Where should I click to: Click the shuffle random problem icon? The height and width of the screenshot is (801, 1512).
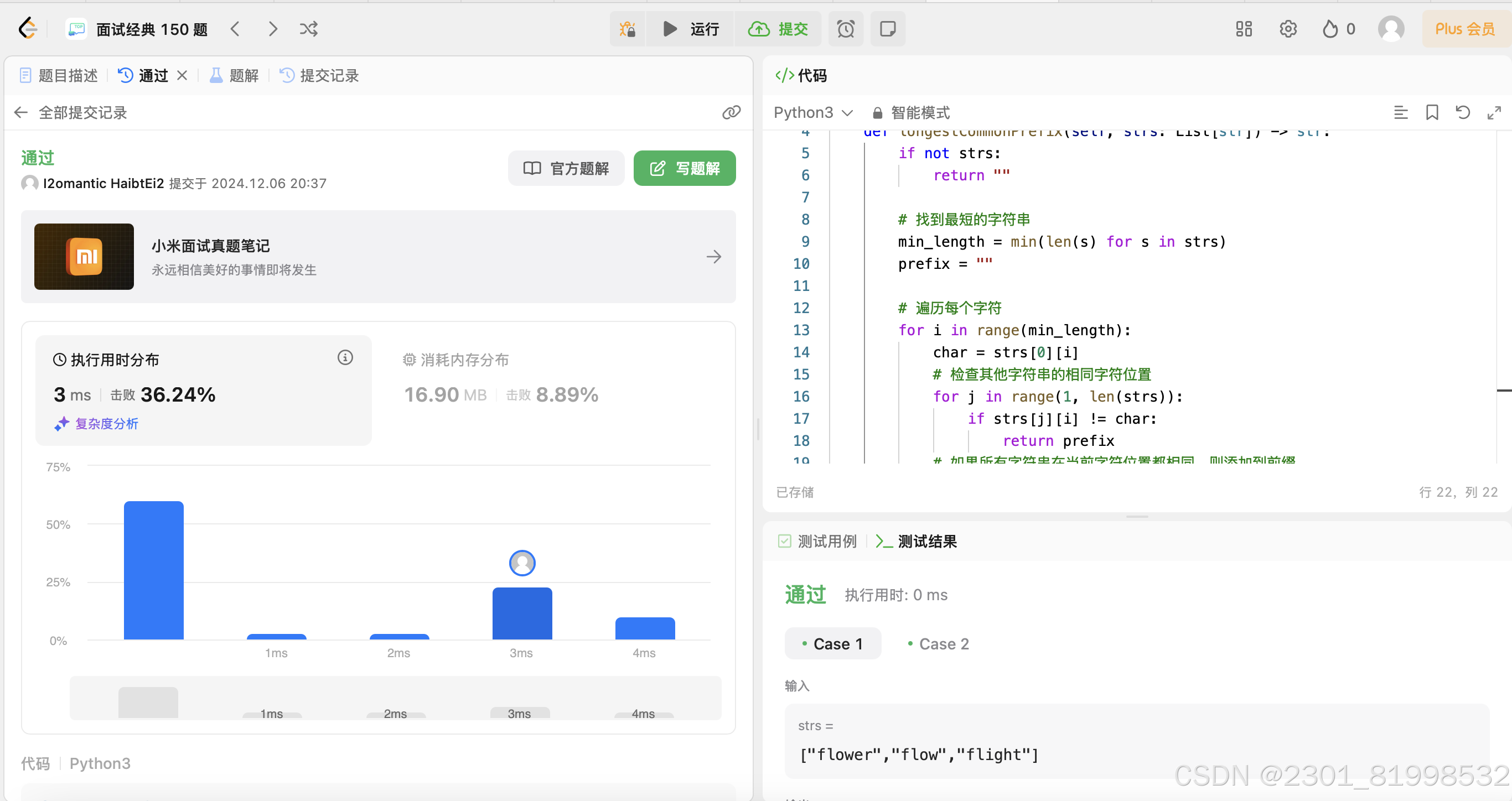[x=309, y=29]
